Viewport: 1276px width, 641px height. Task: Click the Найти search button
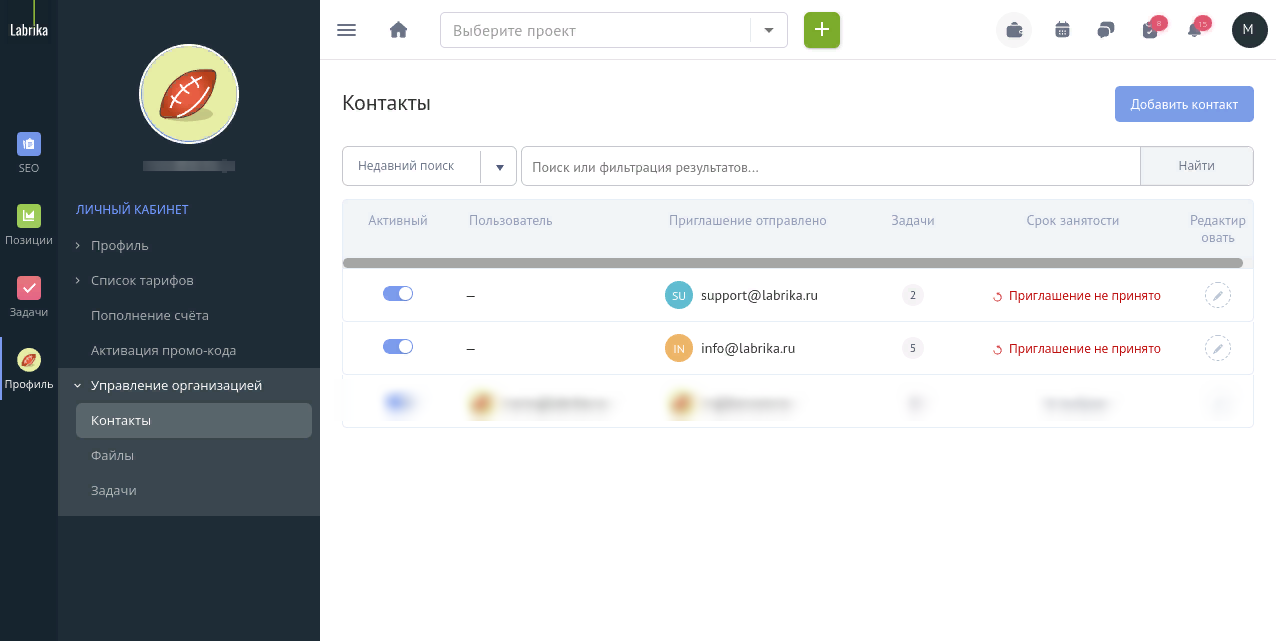1197,166
